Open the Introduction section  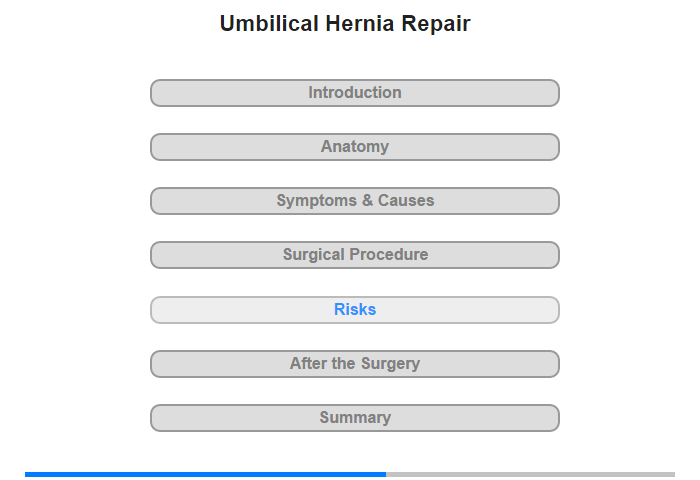tap(355, 93)
